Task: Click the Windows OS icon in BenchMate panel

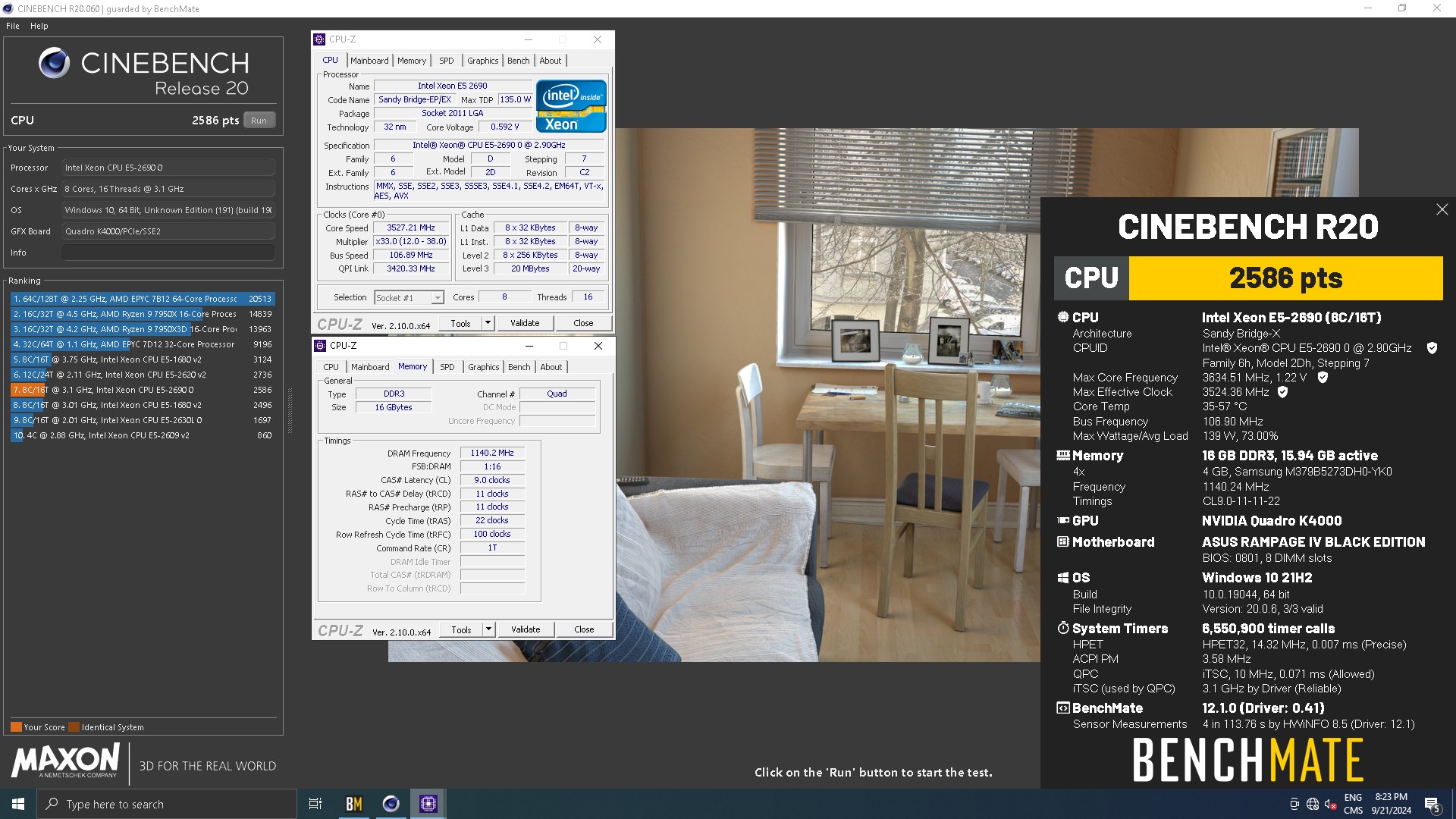Action: [x=1063, y=578]
